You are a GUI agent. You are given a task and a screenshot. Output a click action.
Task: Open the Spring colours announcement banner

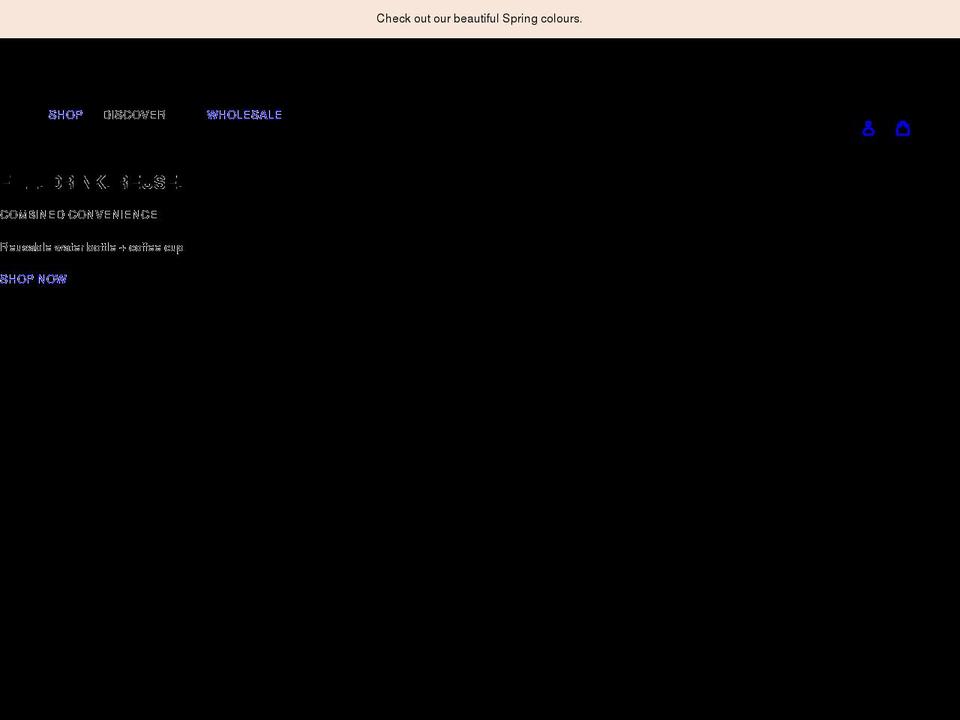tap(479, 18)
